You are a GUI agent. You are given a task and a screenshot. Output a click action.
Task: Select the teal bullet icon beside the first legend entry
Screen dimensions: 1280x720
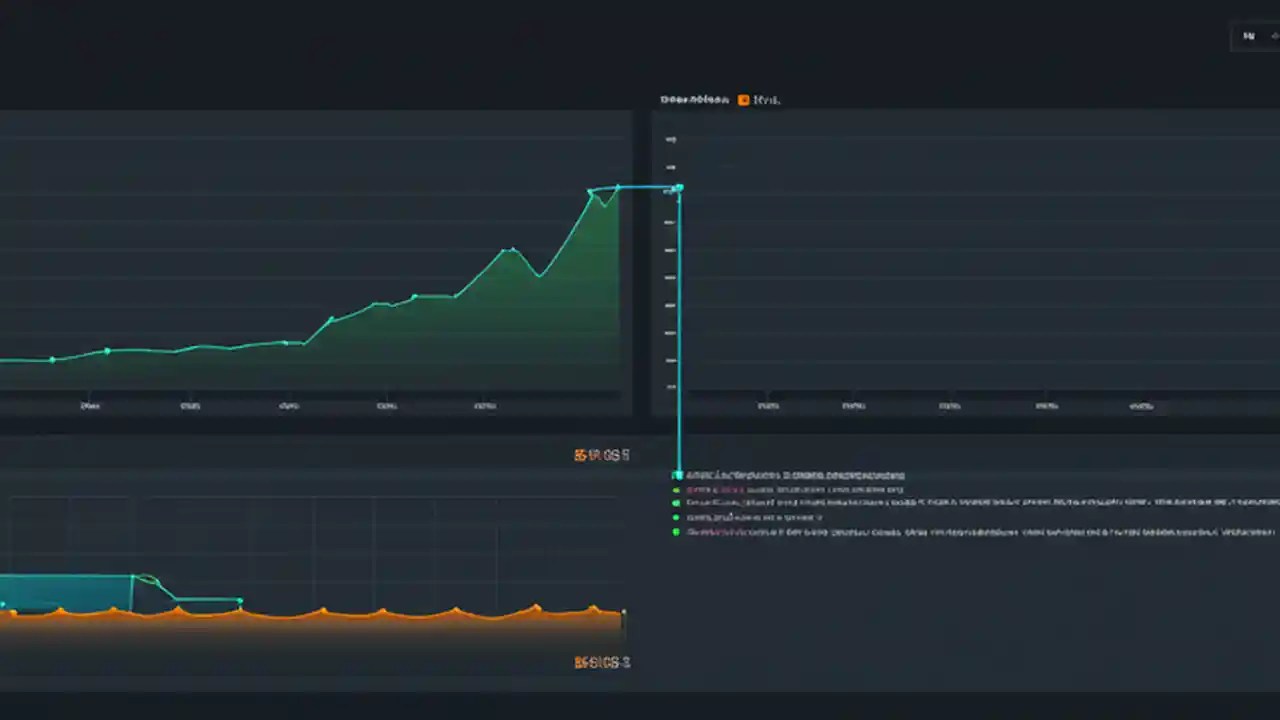(x=678, y=475)
